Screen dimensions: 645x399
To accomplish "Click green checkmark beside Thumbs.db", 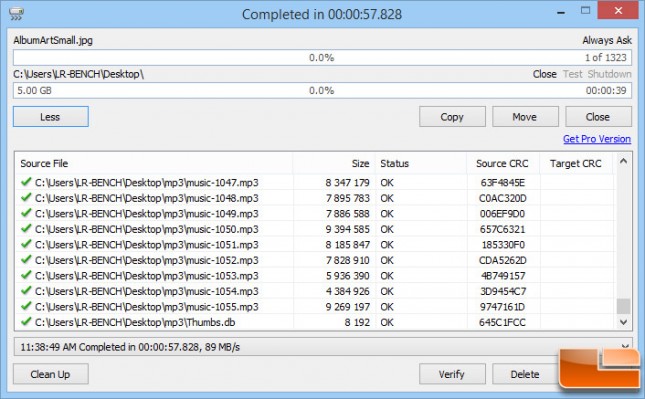I will [x=26, y=321].
